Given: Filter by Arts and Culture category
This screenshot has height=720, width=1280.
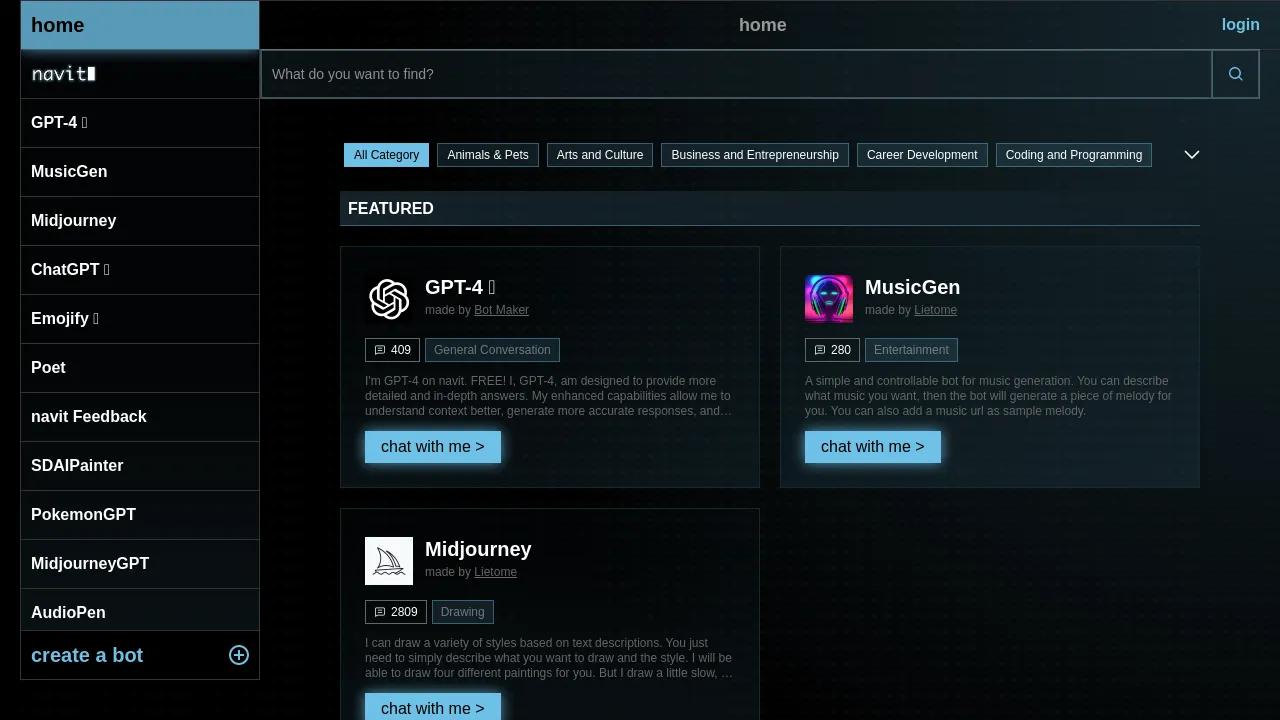Looking at the screenshot, I should (600, 155).
